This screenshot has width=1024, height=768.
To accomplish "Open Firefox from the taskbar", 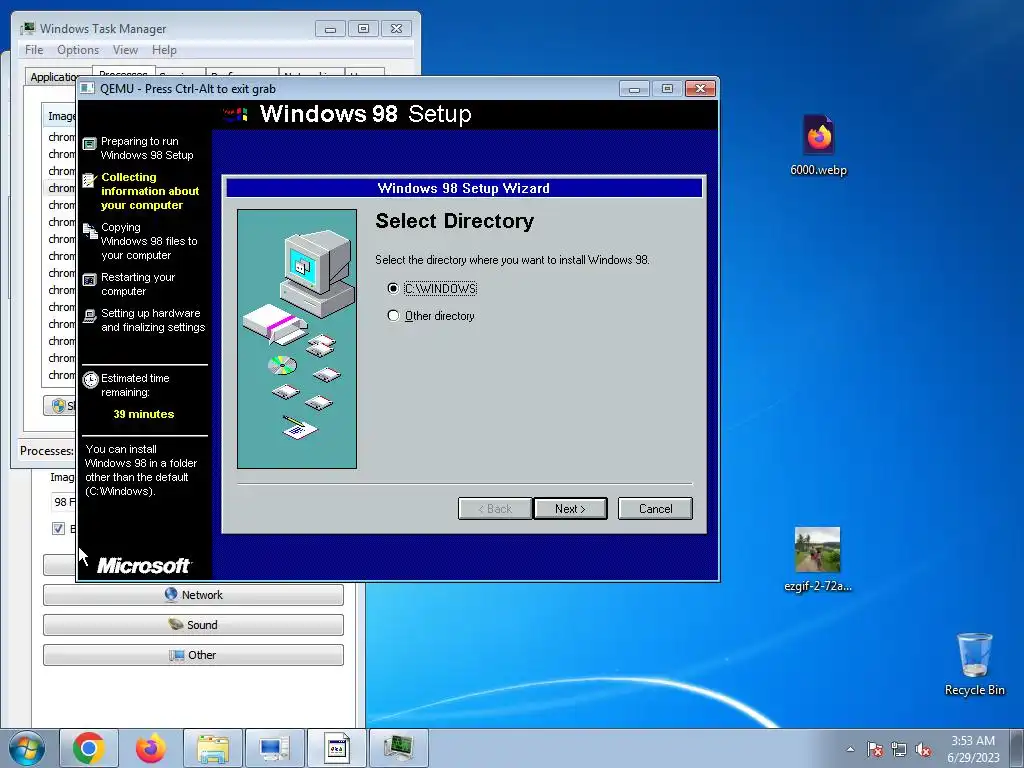I will tap(151, 748).
